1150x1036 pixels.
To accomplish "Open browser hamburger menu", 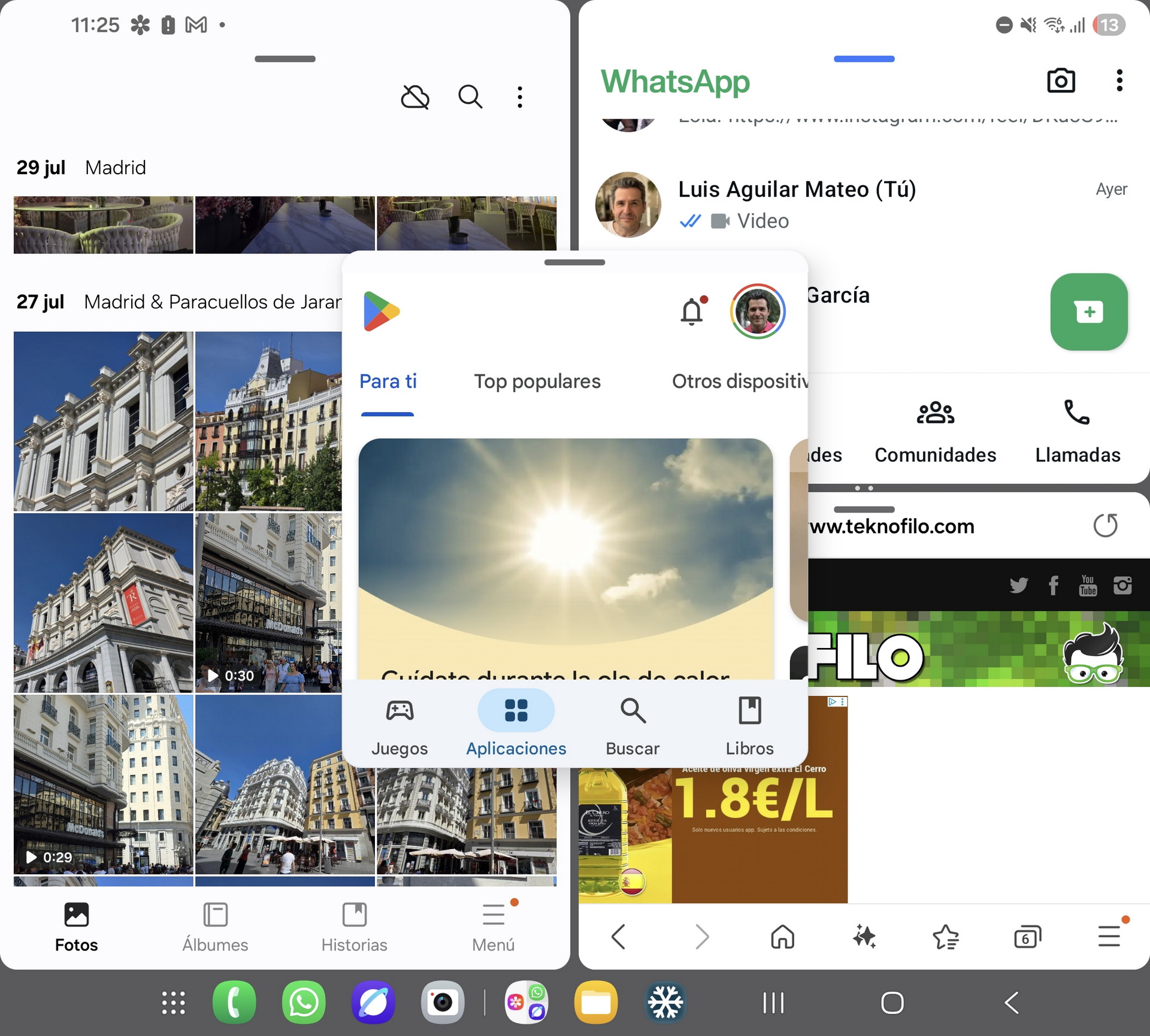I will pos(1110,935).
